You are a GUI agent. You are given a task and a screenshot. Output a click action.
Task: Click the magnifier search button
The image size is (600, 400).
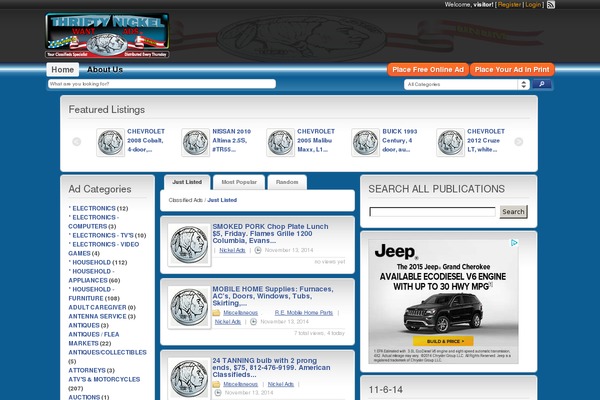click(541, 84)
